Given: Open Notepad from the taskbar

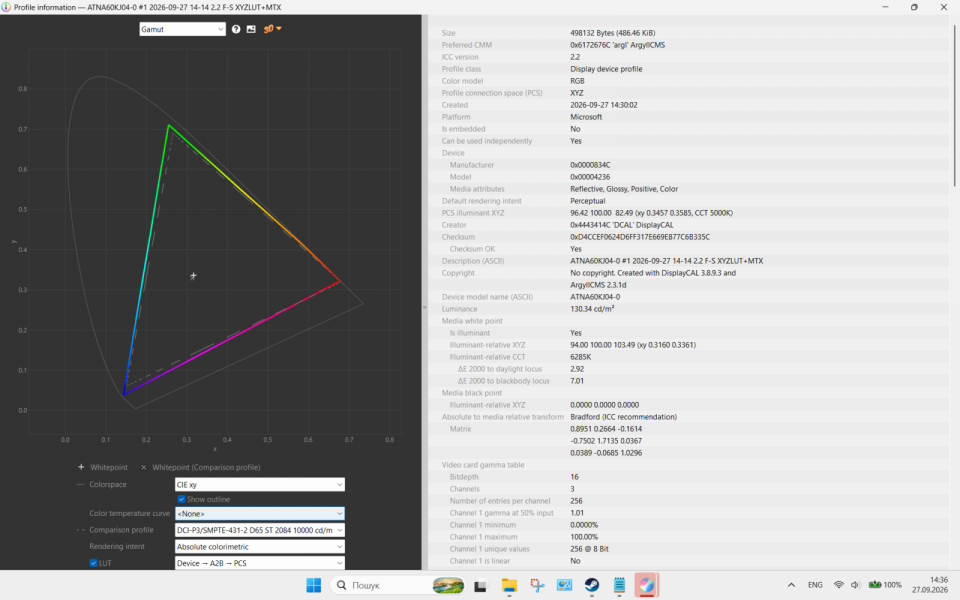Looking at the screenshot, I should [619, 585].
